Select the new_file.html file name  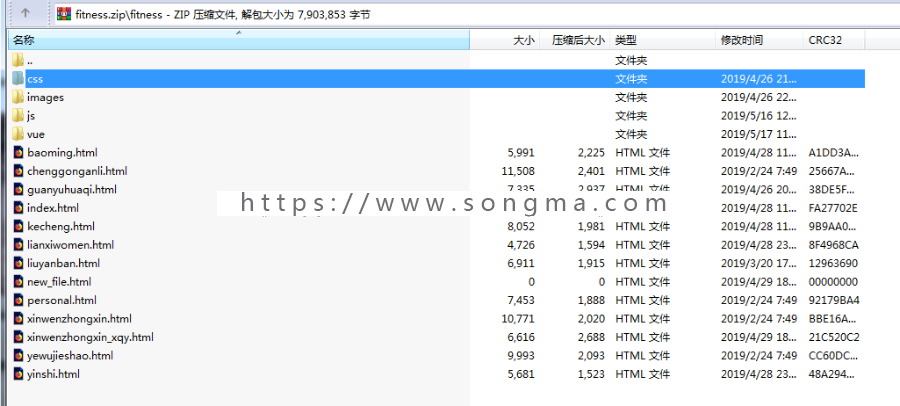[59, 282]
